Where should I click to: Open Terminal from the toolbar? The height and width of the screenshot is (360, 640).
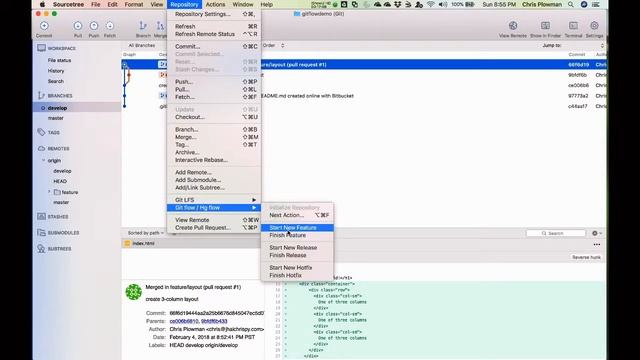pos(573,26)
